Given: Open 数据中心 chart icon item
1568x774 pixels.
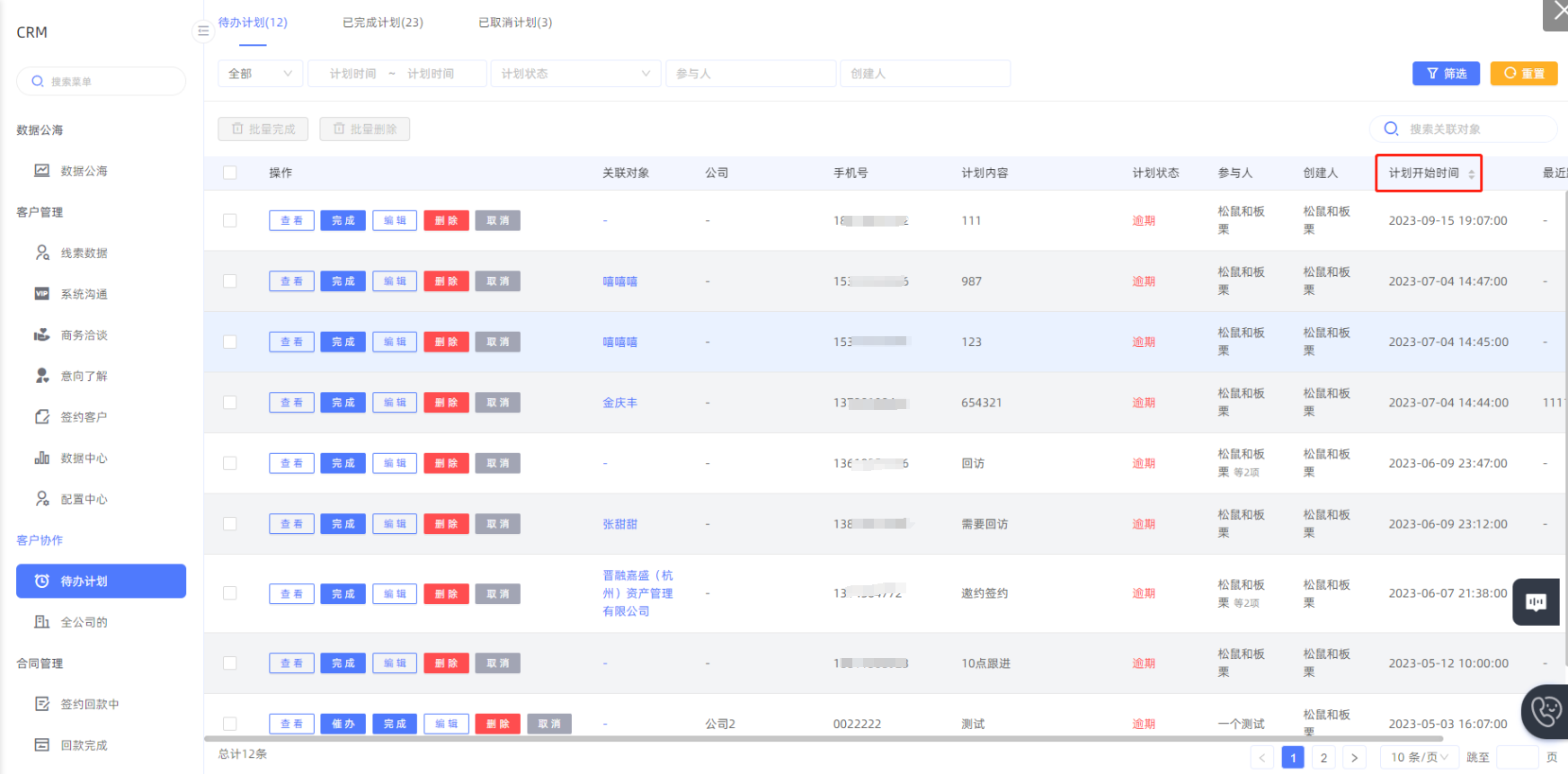Looking at the screenshot, I should point(42,458).
